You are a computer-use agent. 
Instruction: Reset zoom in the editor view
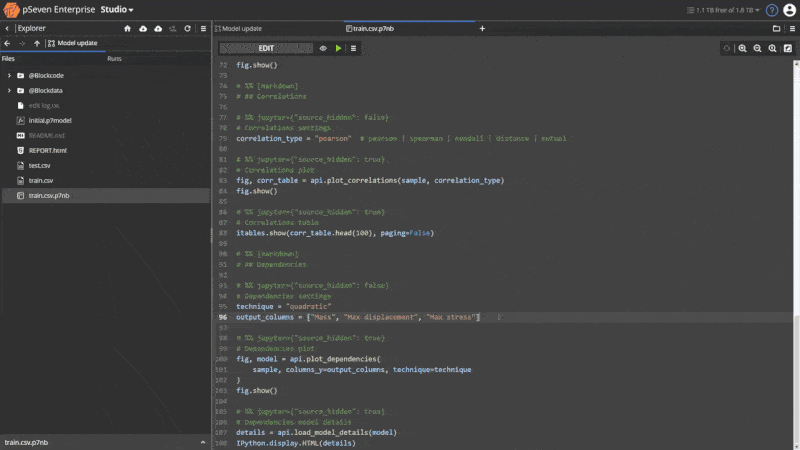[772, 48]
